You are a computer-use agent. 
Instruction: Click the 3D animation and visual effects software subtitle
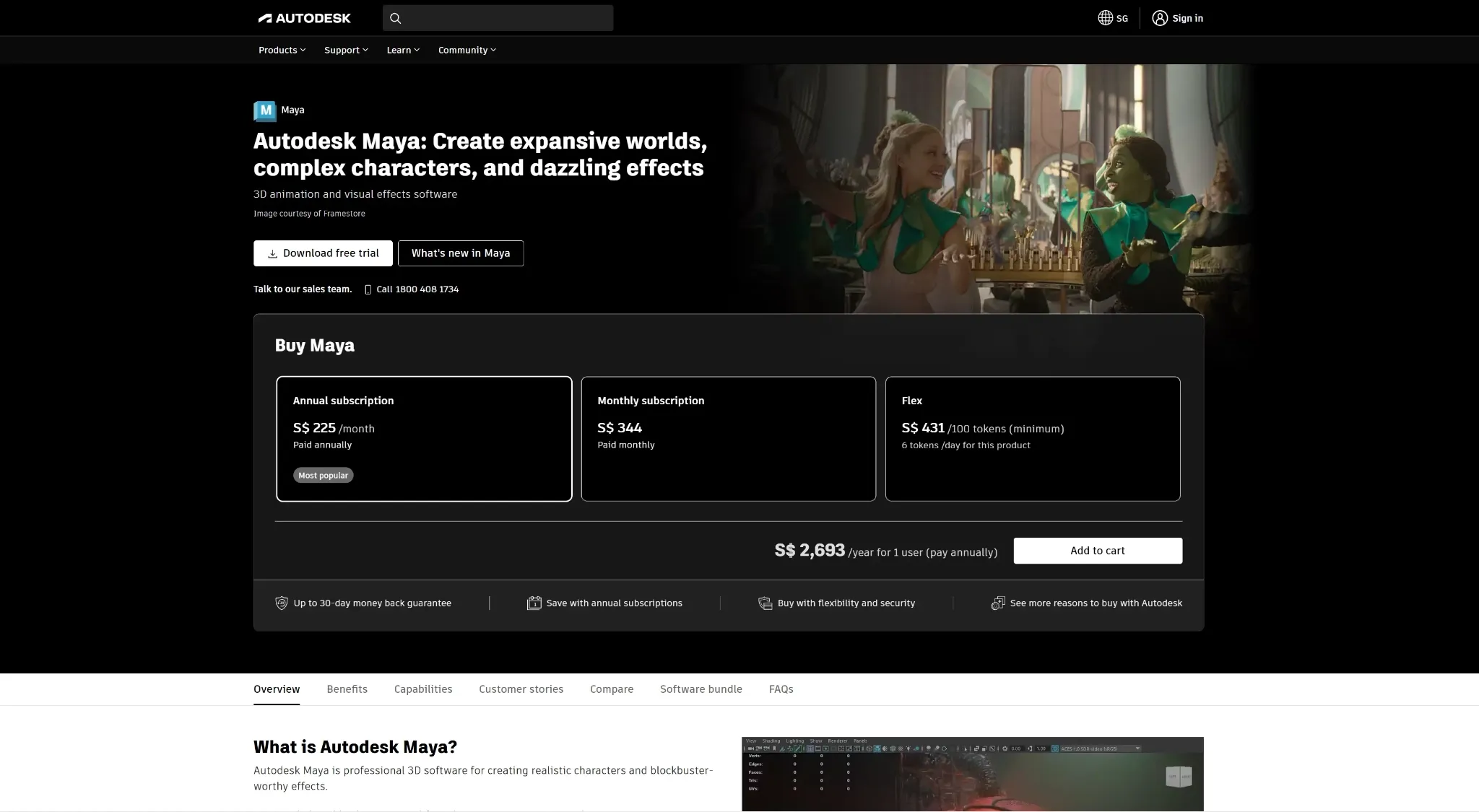(x=355, y=194)
